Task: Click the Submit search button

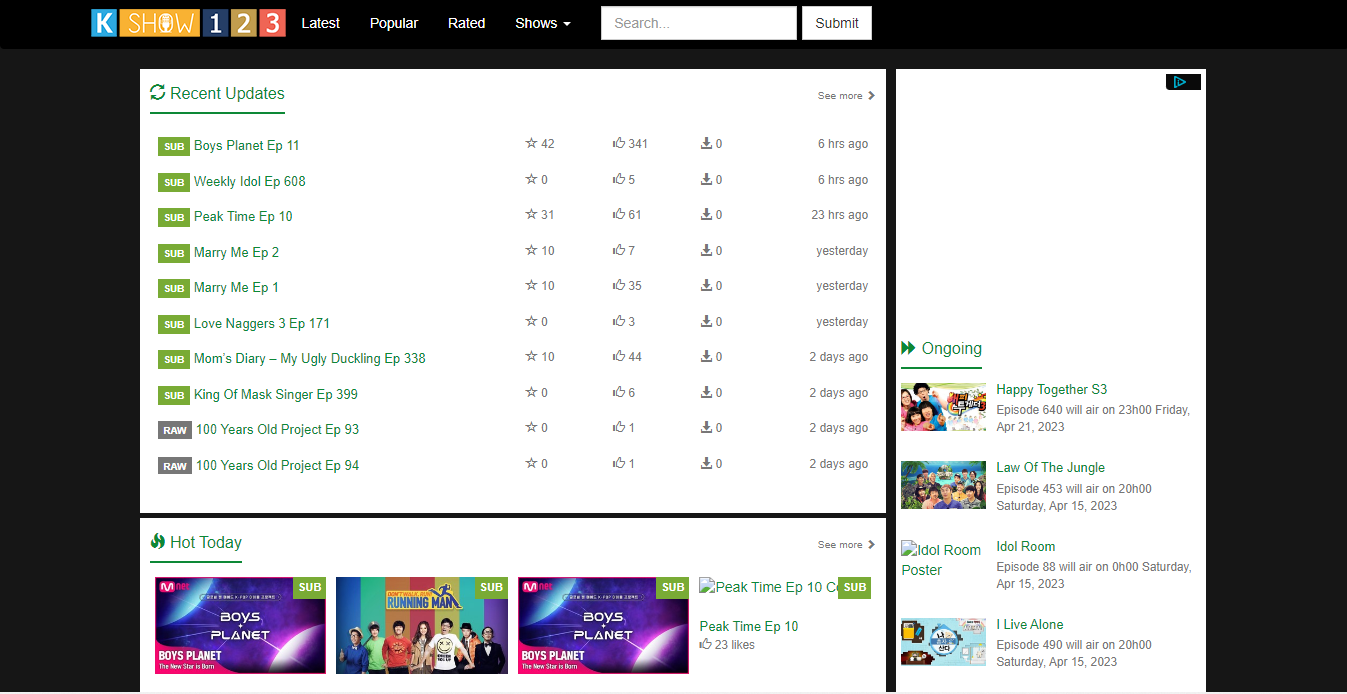Action: tap(837, 23)
